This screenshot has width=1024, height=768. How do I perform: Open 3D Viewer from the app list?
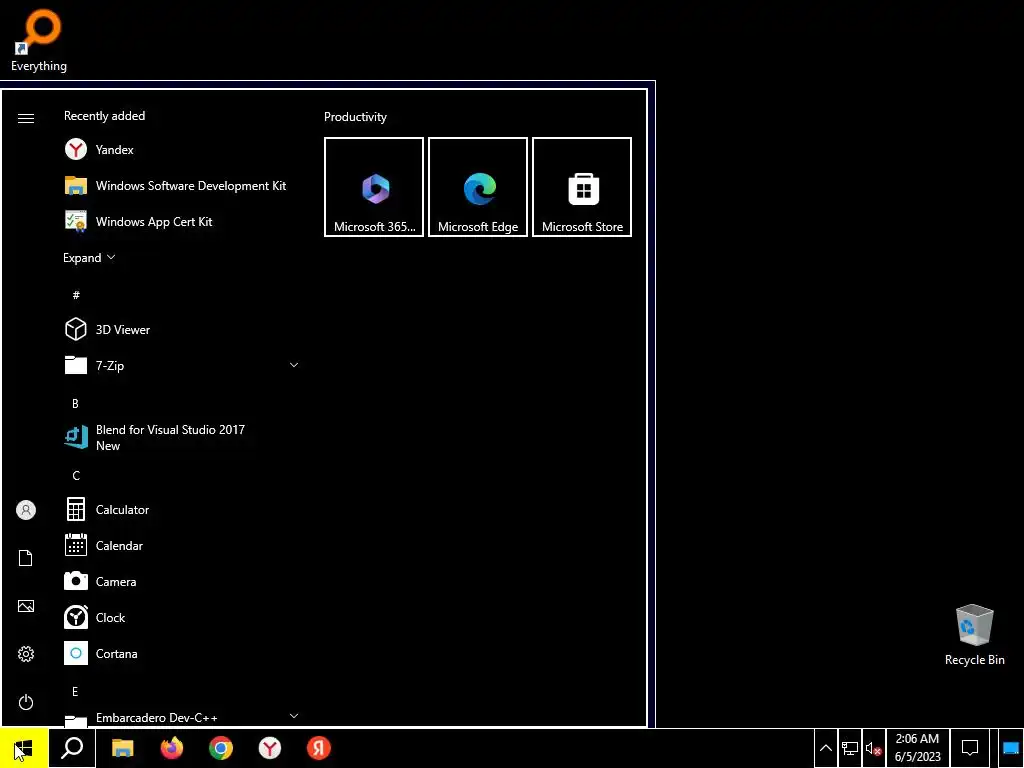click(x=181, y=329)
